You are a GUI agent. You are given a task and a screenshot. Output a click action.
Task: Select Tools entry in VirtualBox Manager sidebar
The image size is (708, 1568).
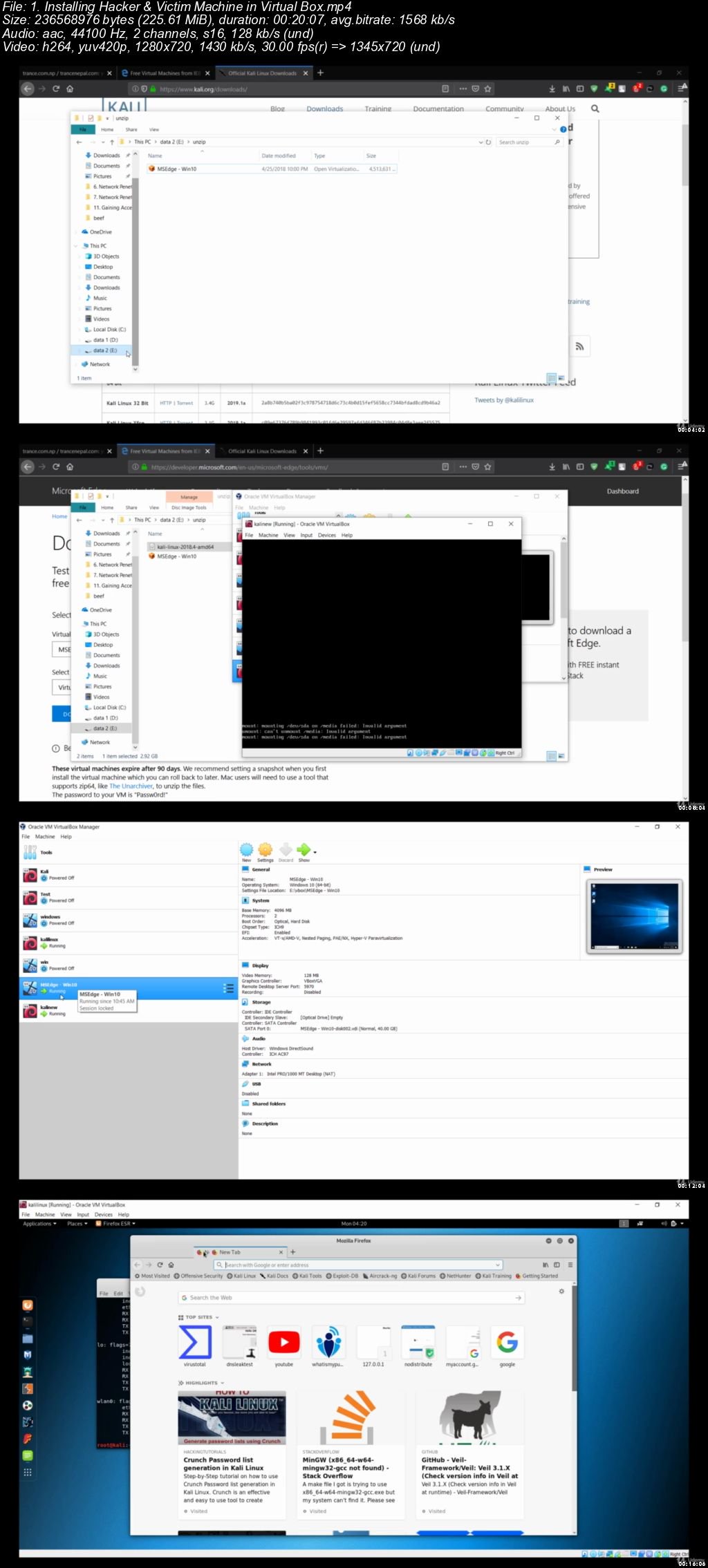[x=129, y=853]
